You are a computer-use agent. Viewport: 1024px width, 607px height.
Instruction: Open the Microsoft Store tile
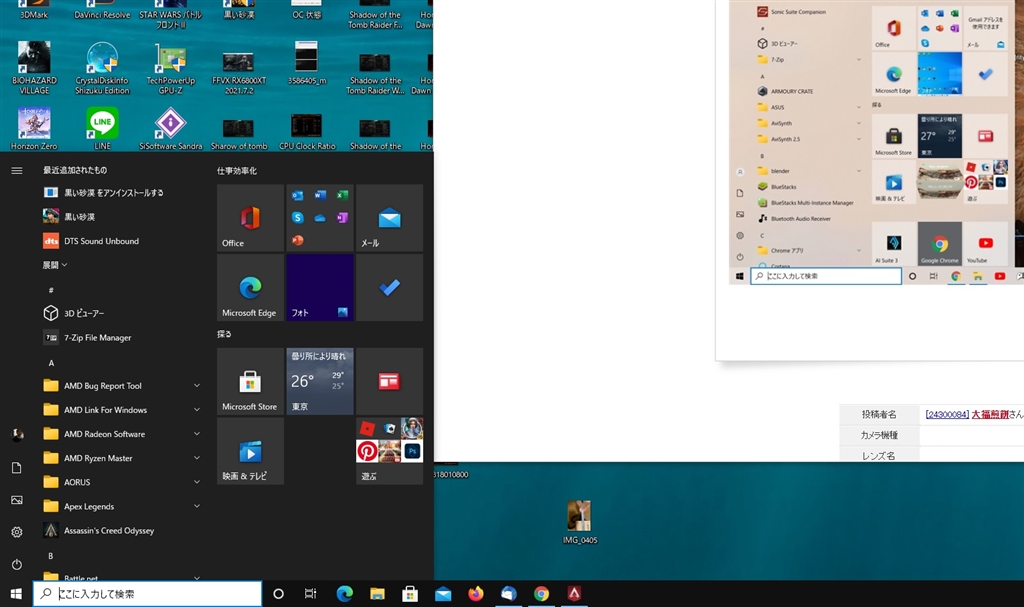tap(250, 381)
